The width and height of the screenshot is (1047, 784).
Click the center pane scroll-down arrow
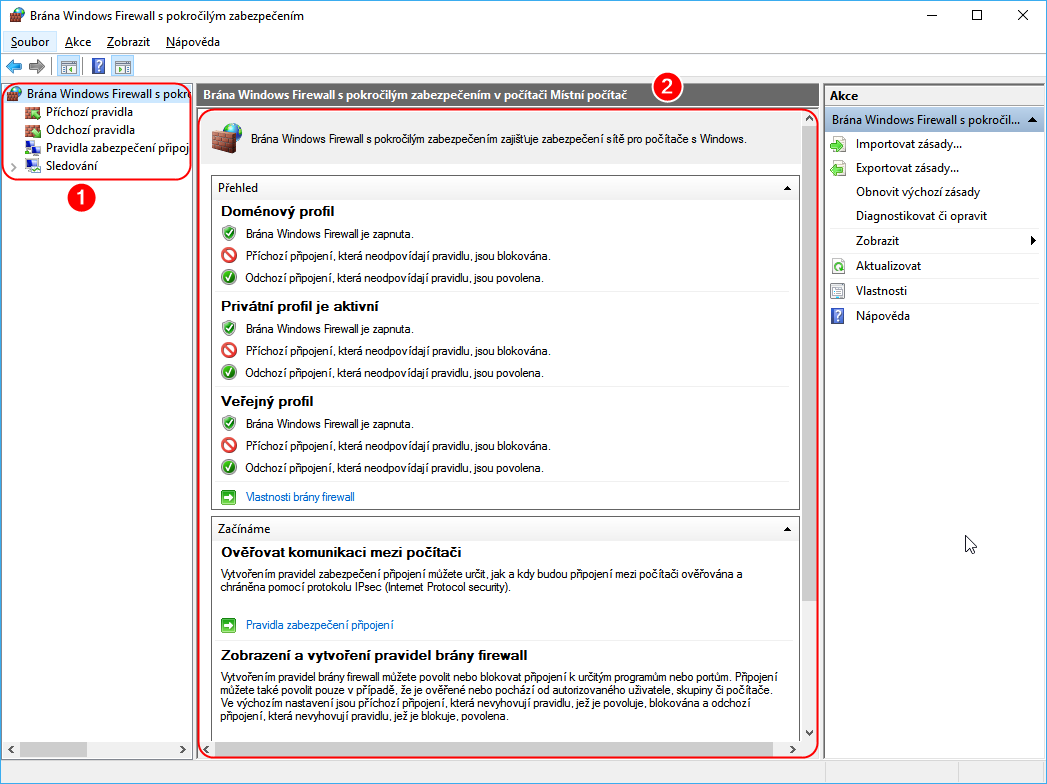[x=809, y=733]
